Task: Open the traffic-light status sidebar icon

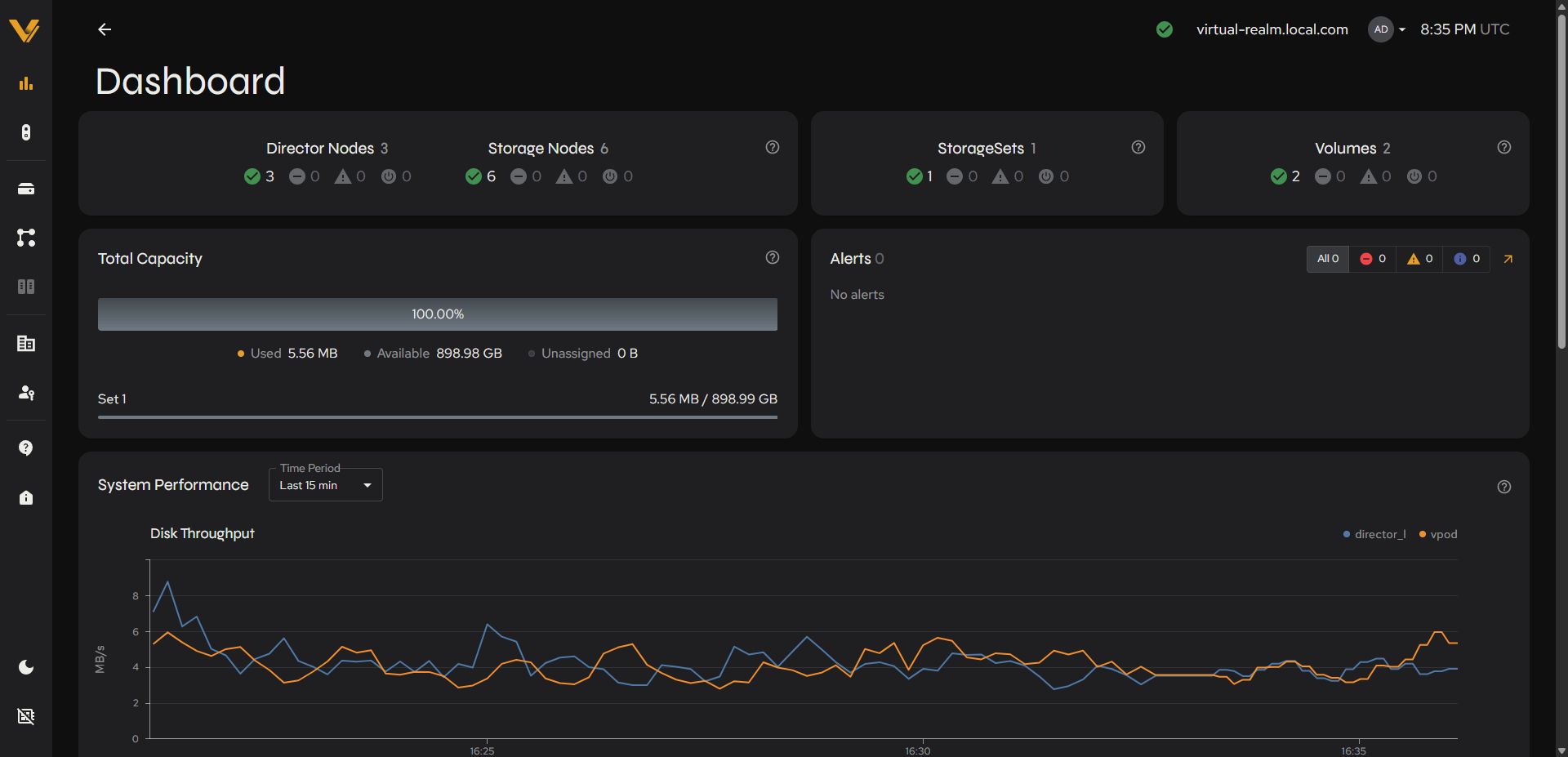Action: [26, 132]
